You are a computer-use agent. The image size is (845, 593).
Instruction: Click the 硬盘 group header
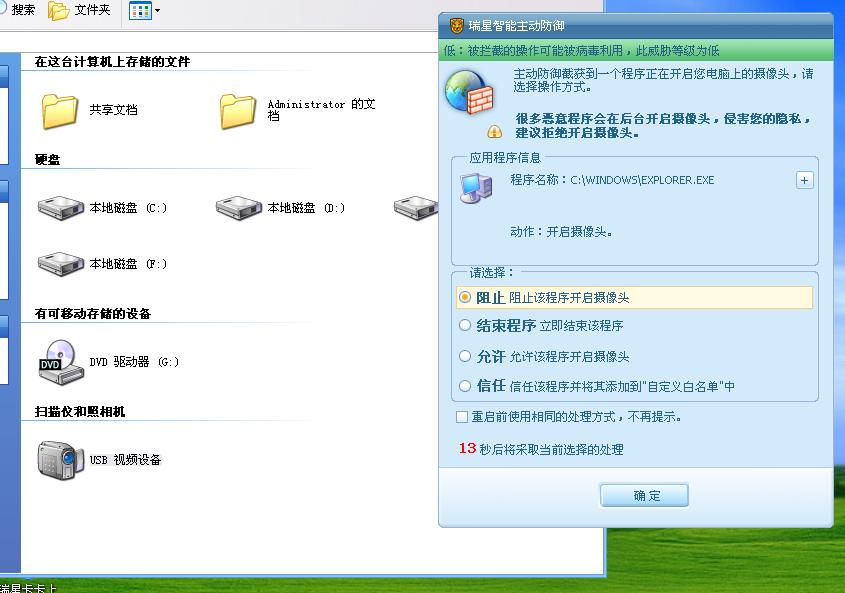pos(47,160)
